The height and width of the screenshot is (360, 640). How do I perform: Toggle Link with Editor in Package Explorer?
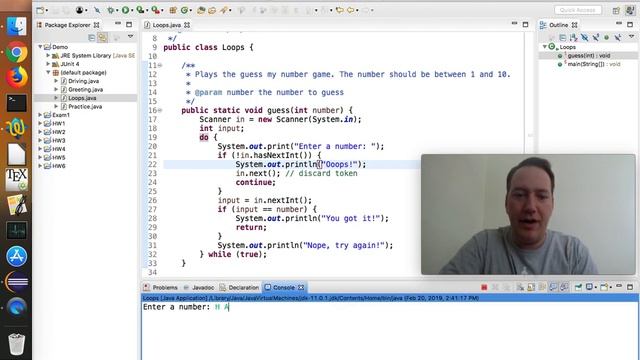coord(103,38)
